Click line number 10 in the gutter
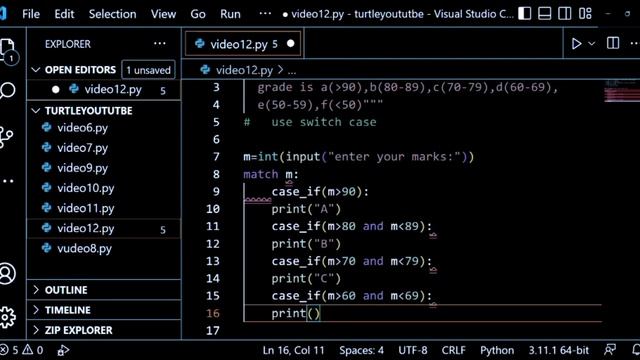This screenshot has height=360, width=640. point(213,209)
